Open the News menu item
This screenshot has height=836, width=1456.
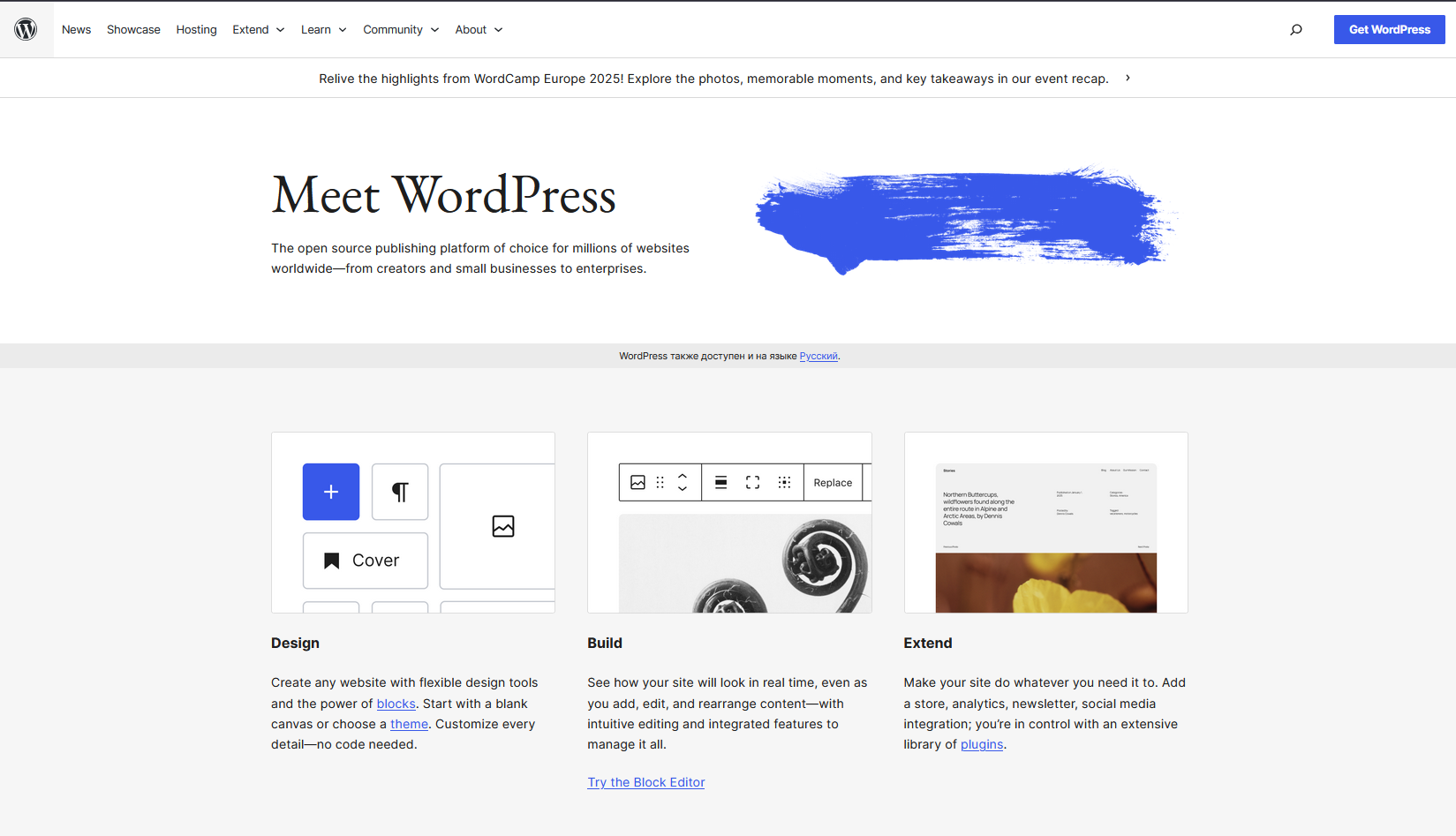[76, 30]
